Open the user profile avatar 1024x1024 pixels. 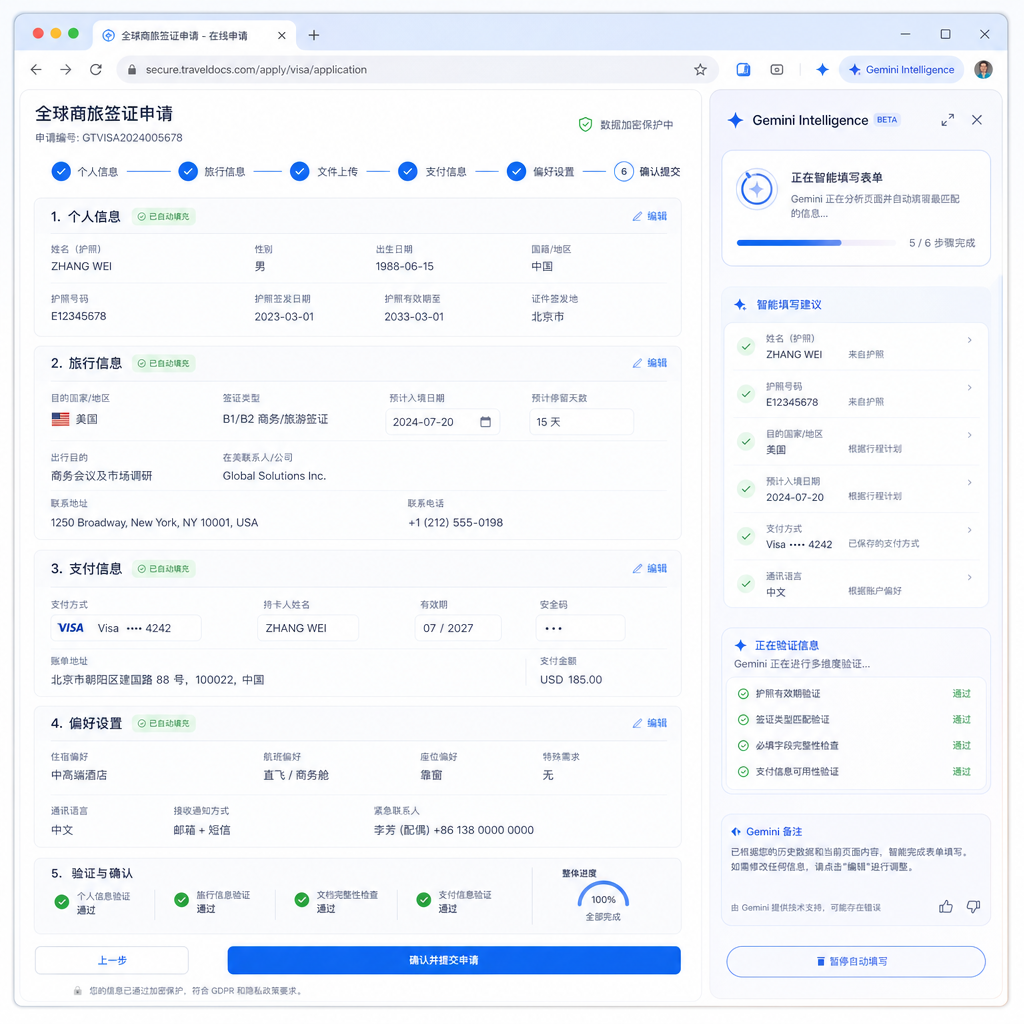[x=984, y=69]
